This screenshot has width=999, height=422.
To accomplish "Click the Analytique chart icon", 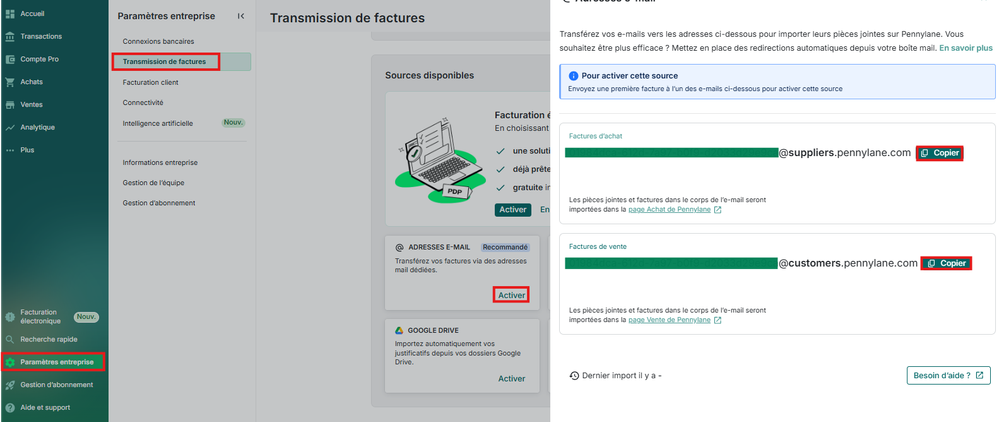I will tap(10, 127).
